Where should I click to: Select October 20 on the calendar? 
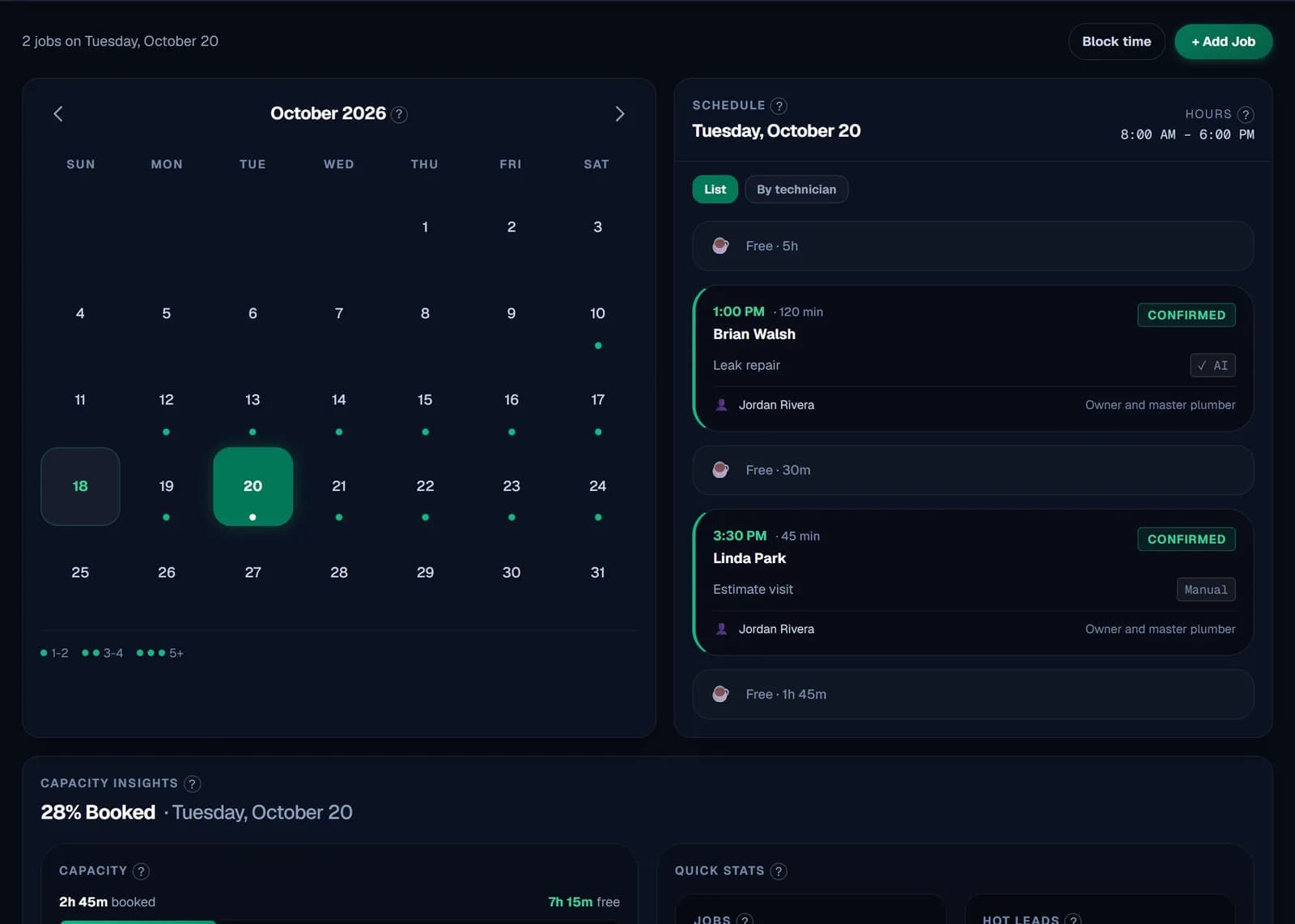point(253,486)
